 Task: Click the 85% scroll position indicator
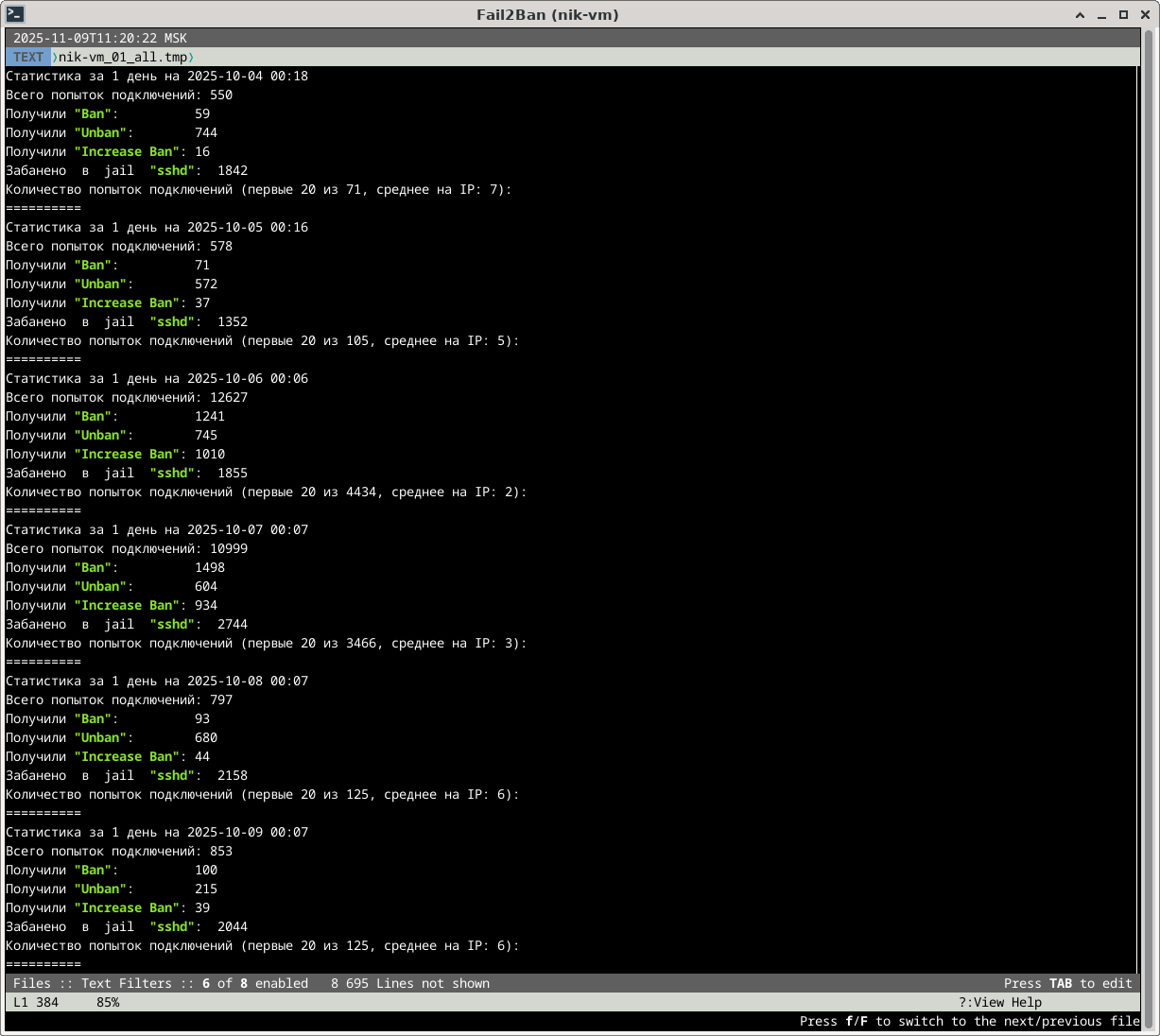pyautogui.click(x=108, y=1002)
